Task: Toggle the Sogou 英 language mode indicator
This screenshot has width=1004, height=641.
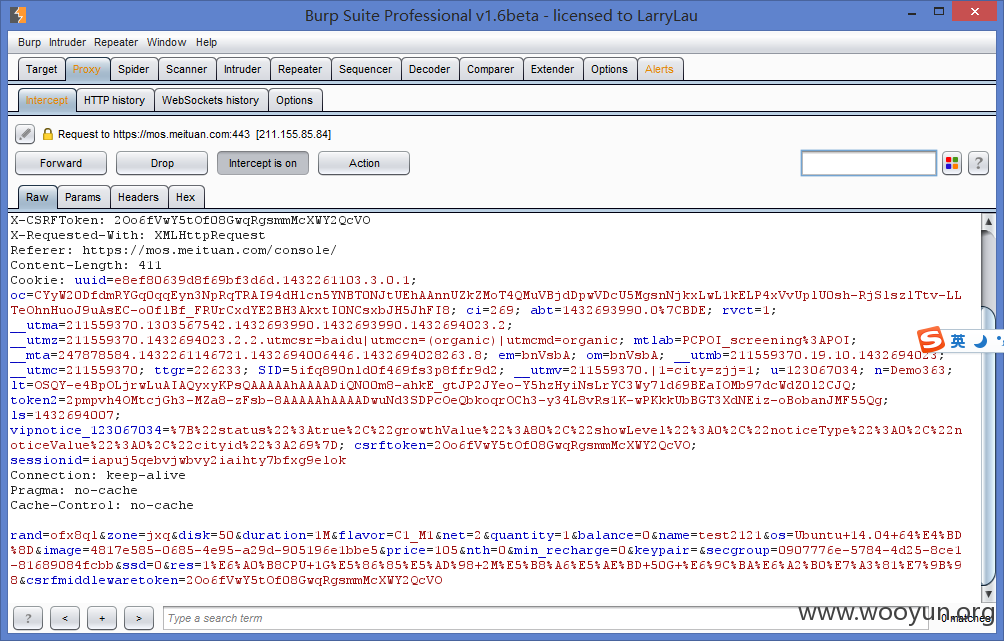Action: 958,341
